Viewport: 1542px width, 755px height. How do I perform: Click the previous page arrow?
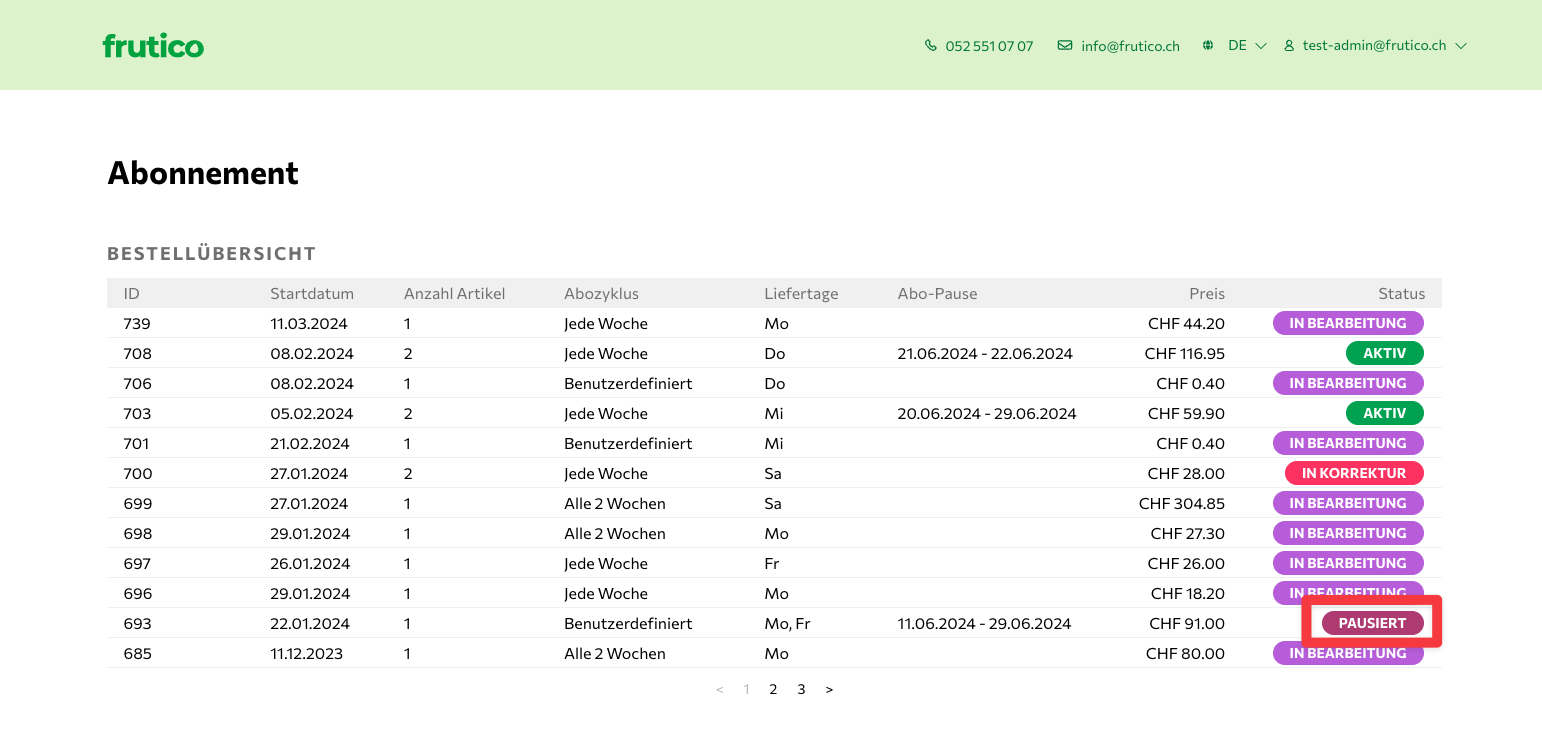coord(719,689)
